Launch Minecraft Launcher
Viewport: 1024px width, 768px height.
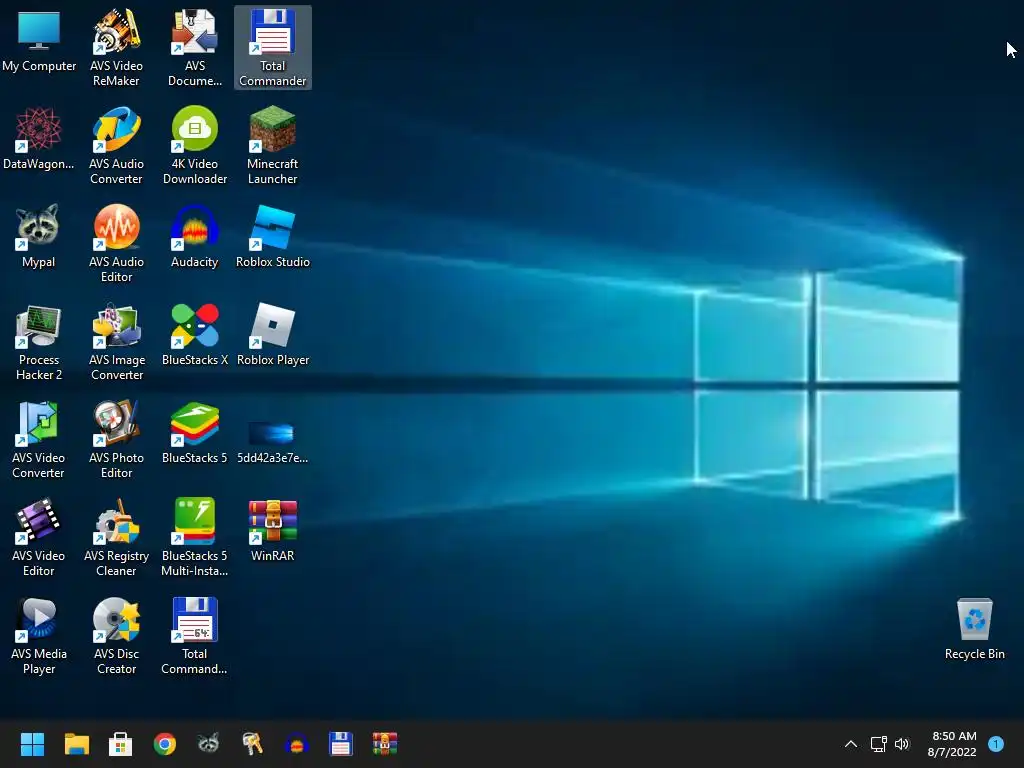coord(272,145)
